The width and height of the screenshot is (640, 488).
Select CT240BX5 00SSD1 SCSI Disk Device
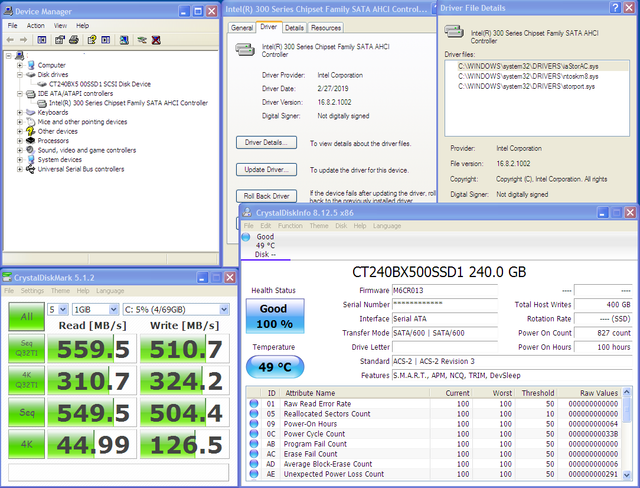click(x=100, y=84)
